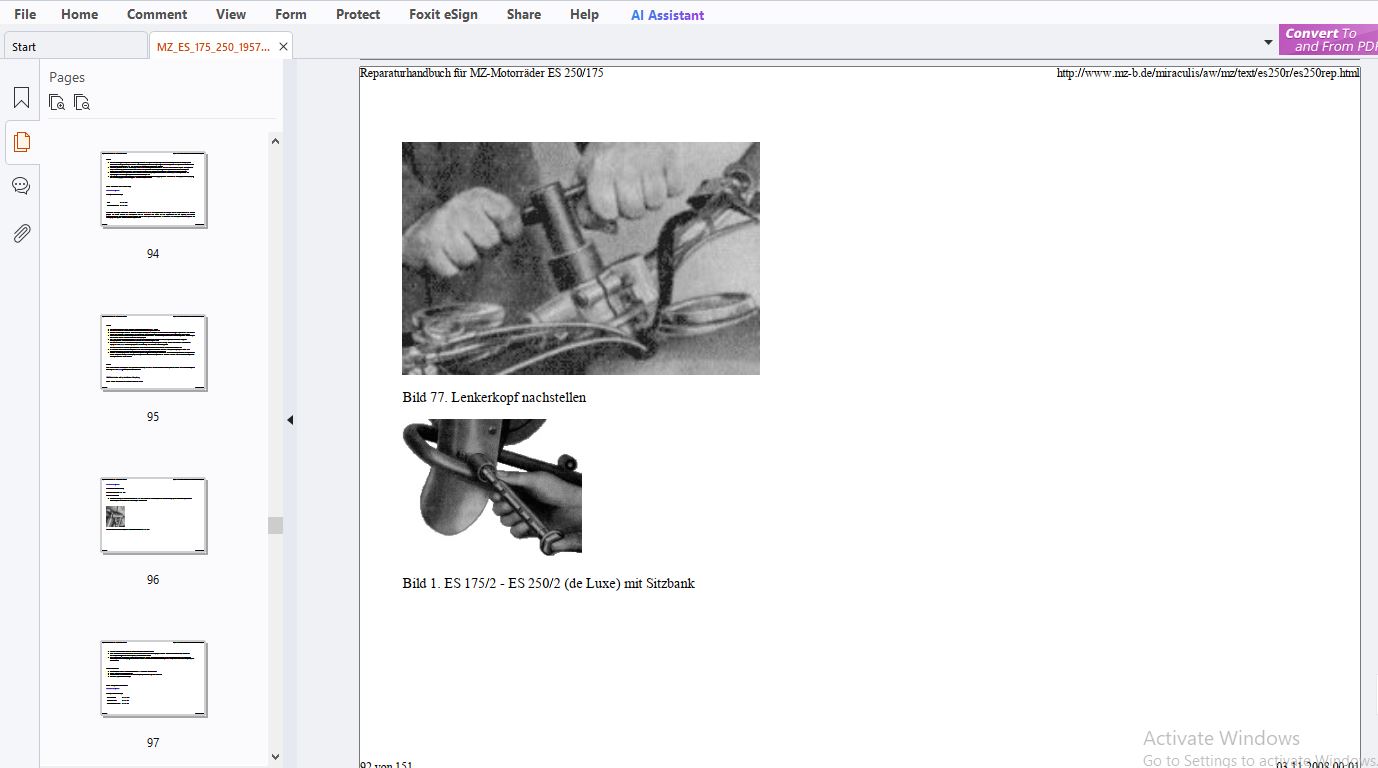Click the thumbnail panel scroll up arrow
Screen dimensions: 1378x768
[275, 141]
